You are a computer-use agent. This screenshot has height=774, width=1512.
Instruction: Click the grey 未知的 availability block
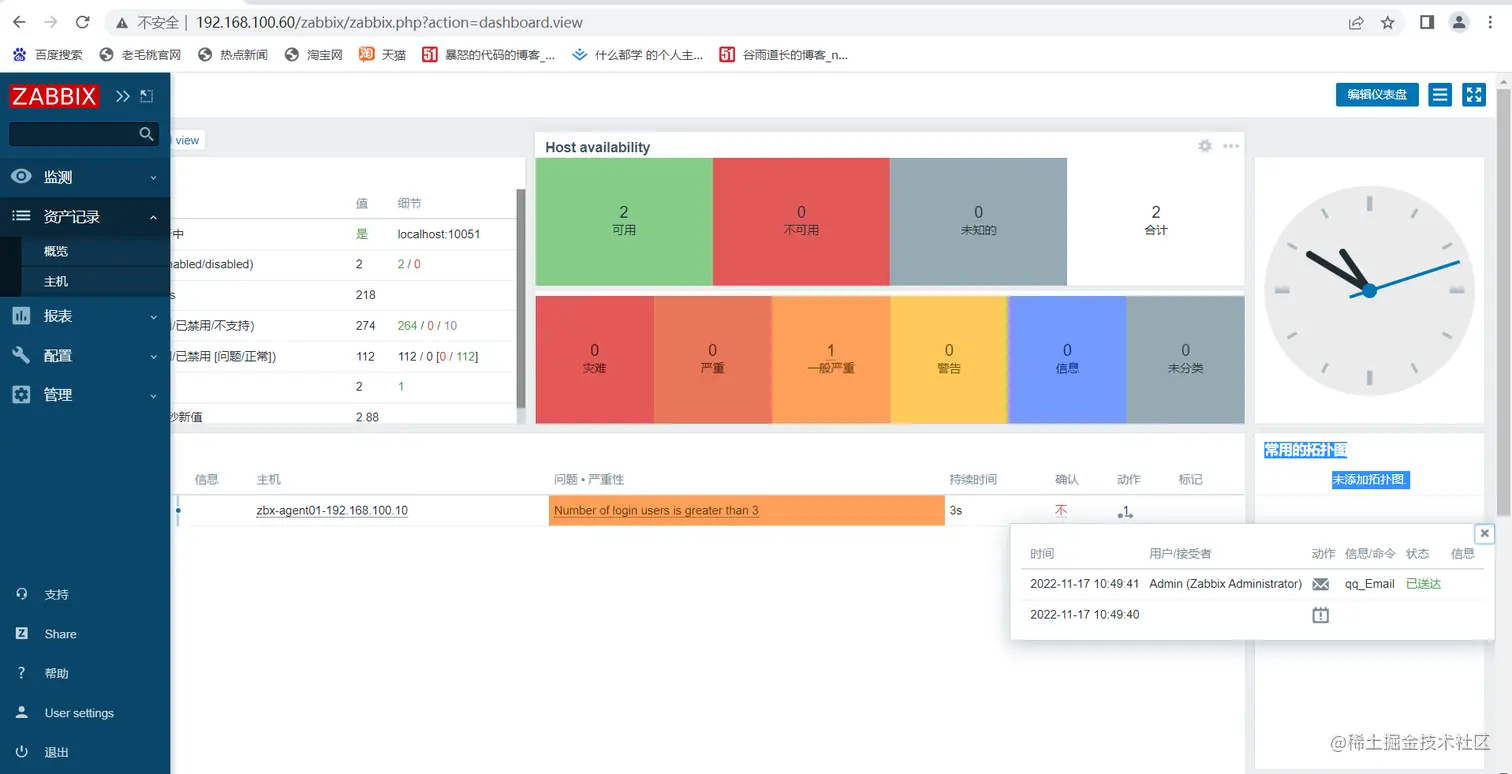tap(978, 221)
